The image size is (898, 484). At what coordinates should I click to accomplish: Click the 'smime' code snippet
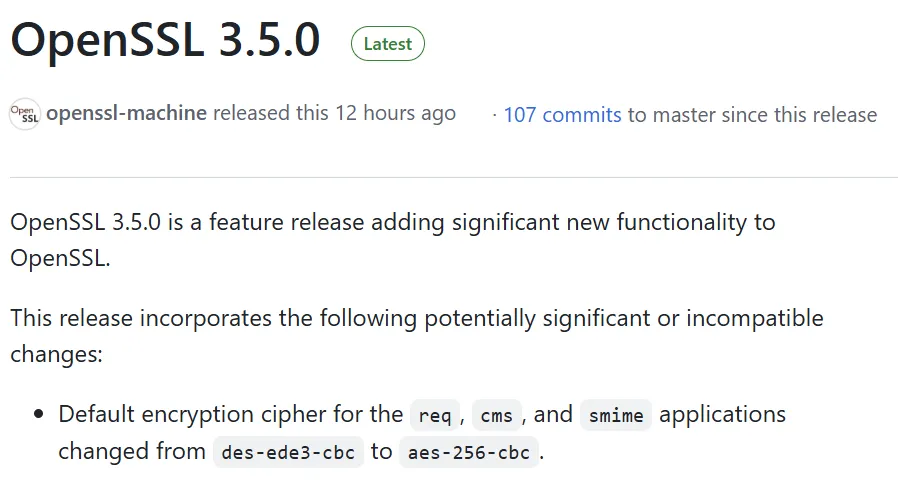[615, 415]
